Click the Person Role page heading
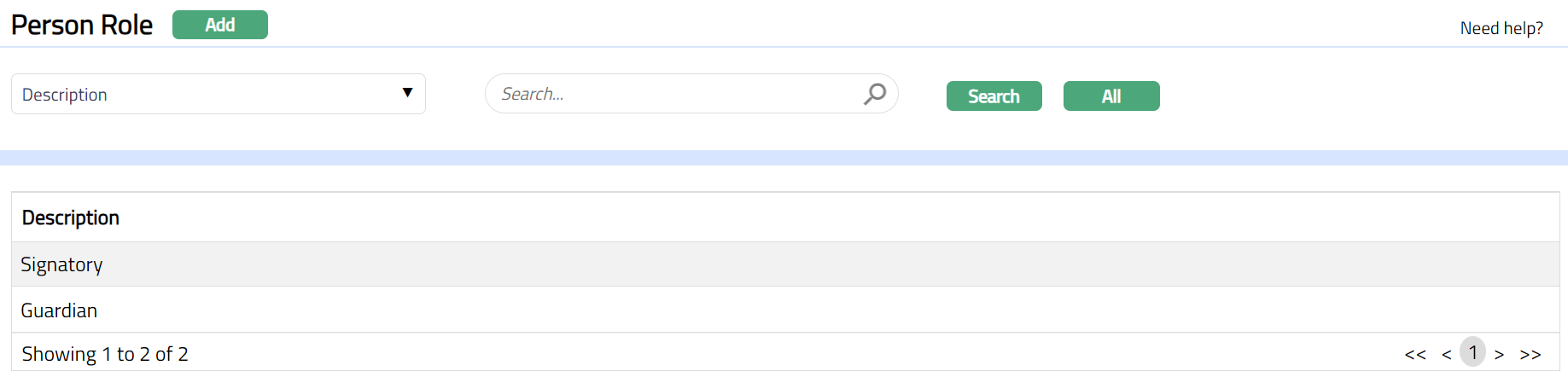The width and height of the screenshot is (1568, 377). point(82,25)
